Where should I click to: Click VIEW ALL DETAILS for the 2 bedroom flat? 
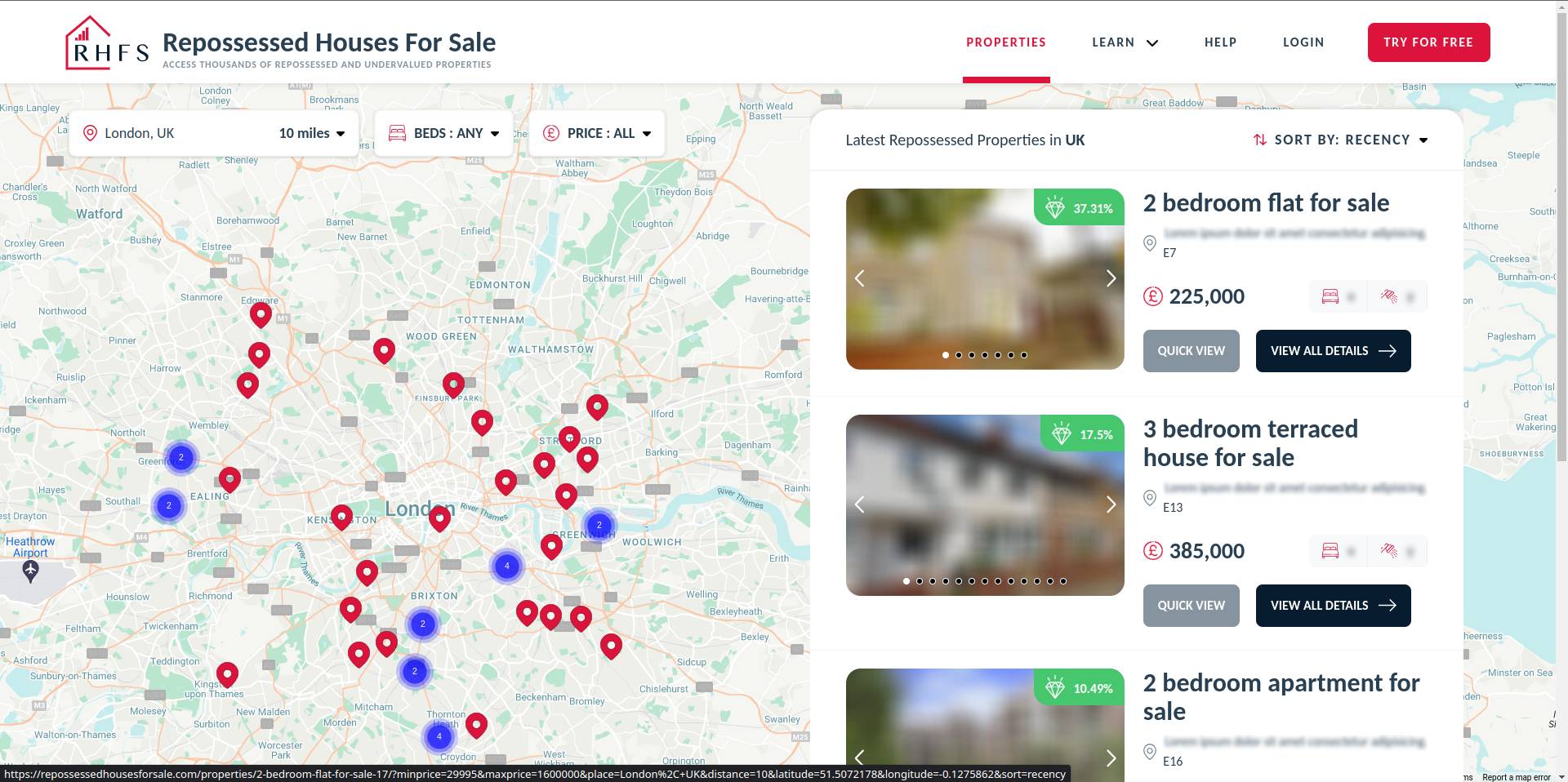[x=1333, y=350]
